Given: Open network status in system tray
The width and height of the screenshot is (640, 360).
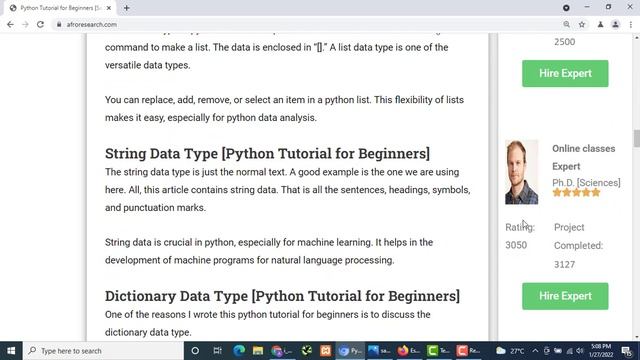Looking at the screenshot, I should pyautogui.click(x=569, y=351).
